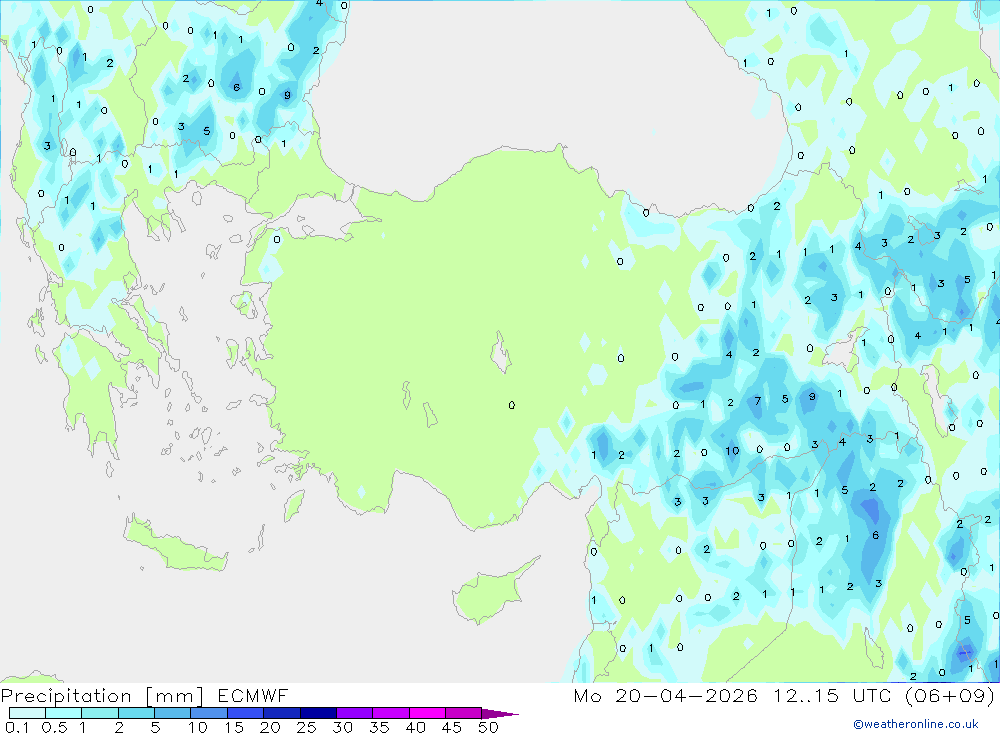1000x733 pixels.
Task: Click the legend label '50'
Action: click(x=489, y=727)
